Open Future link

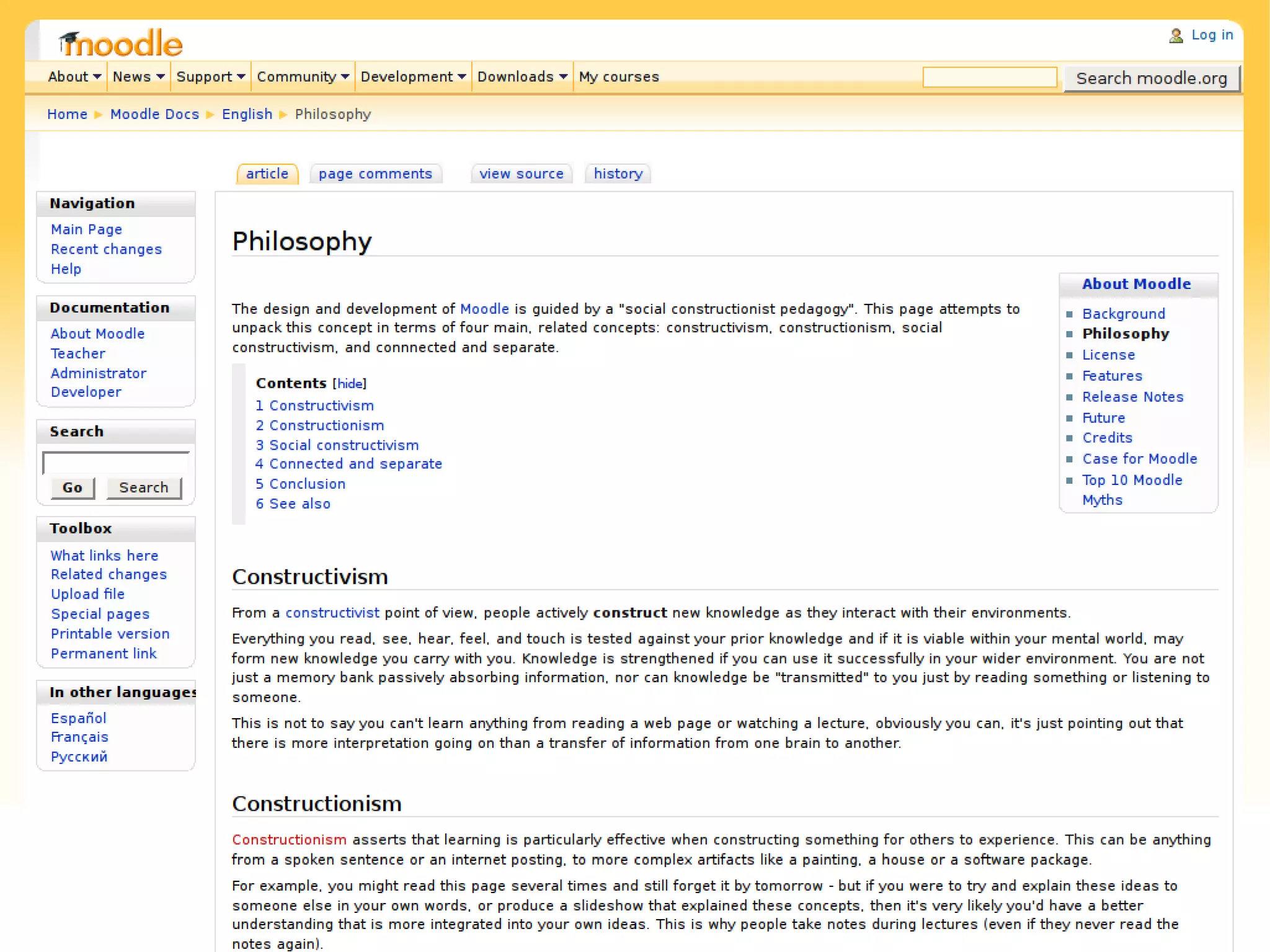click(x=1103, y=418)
